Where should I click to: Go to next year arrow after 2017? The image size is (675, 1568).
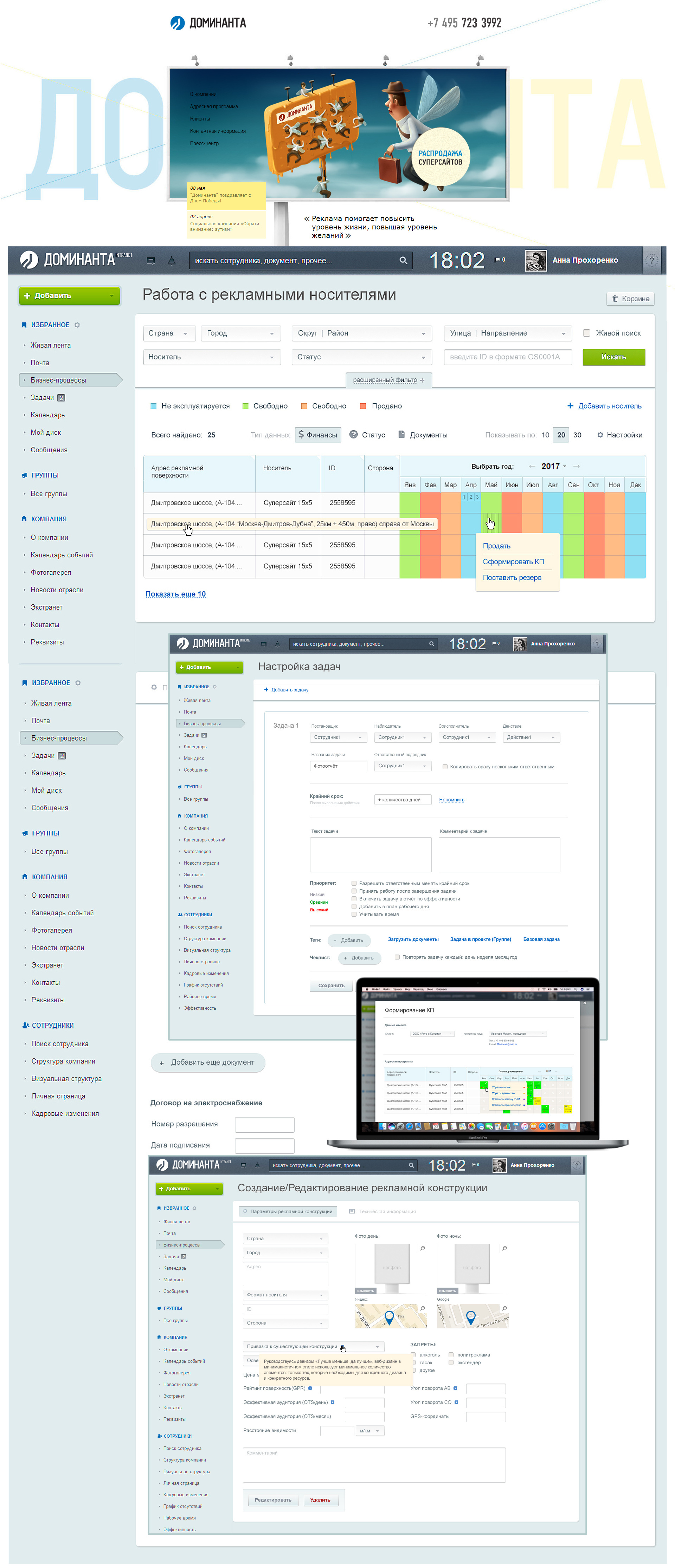click(x=576, y=466)
